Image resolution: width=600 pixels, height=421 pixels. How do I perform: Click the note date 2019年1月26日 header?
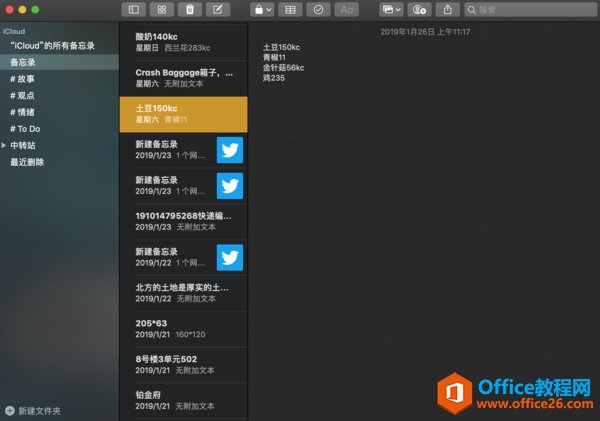click(x=425, y=32)
